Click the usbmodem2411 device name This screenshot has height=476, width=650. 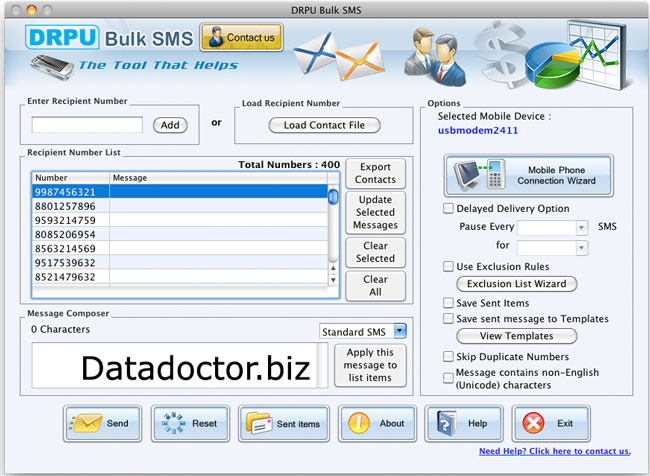[x=478, y=130]
